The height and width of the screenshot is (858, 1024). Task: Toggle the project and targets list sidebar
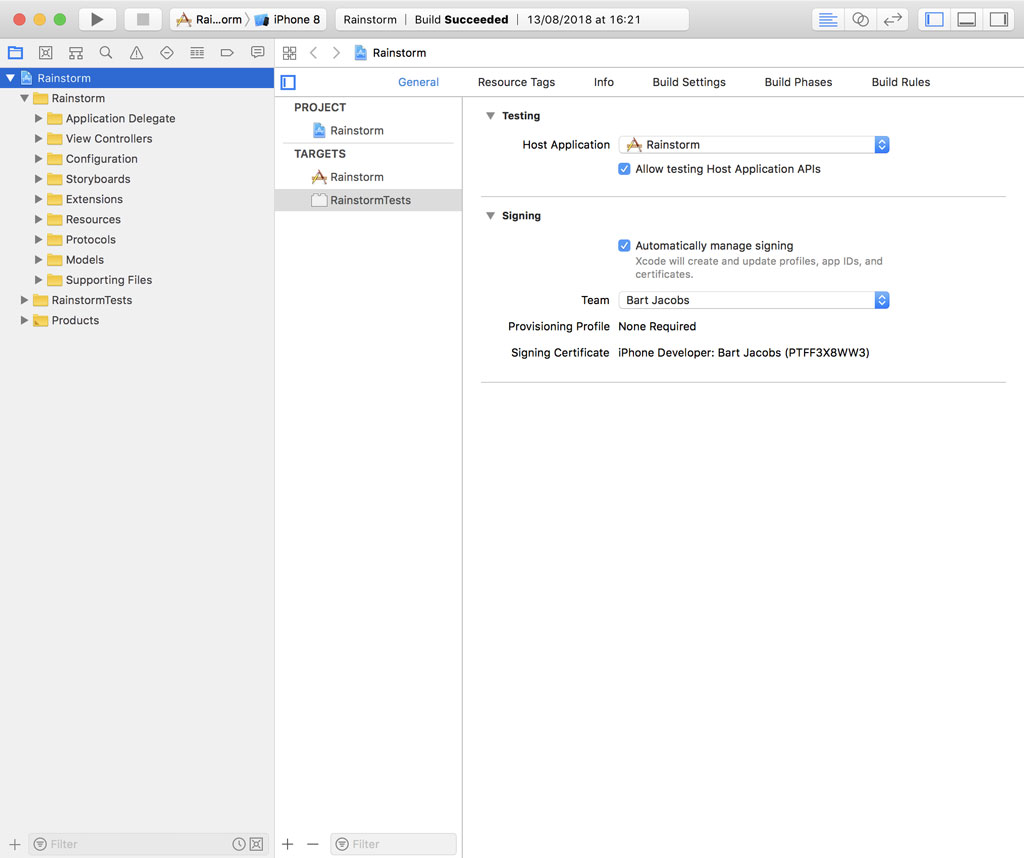tap(288, 82)
